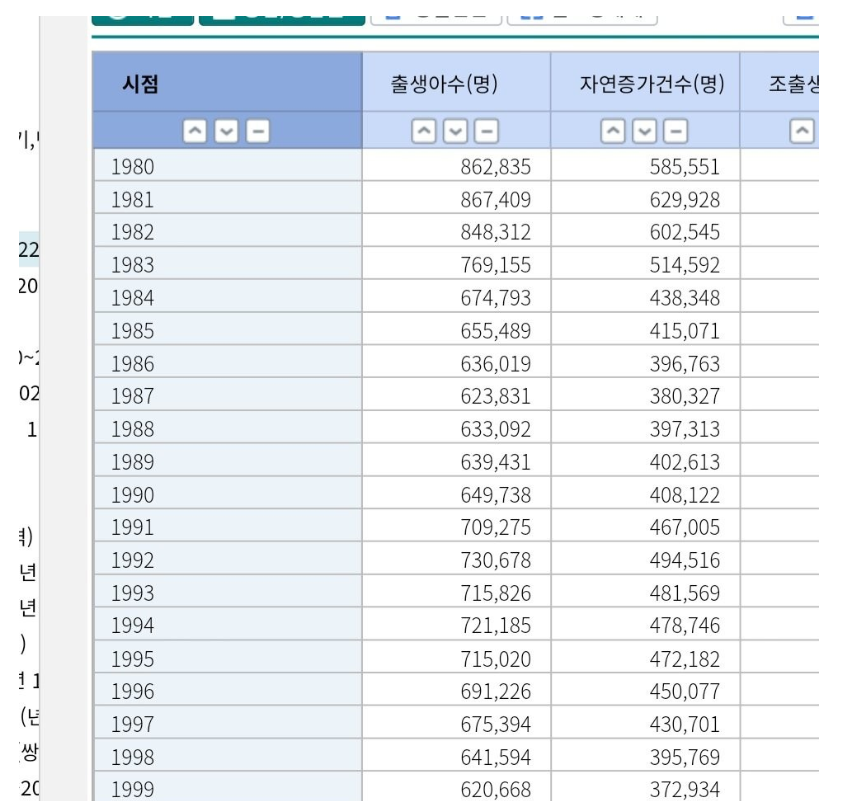Image resolution: width=842 pixels, height=801 pixels.
Task: Sort 자연증가건수(명) column descending
Action: point(644,131)
